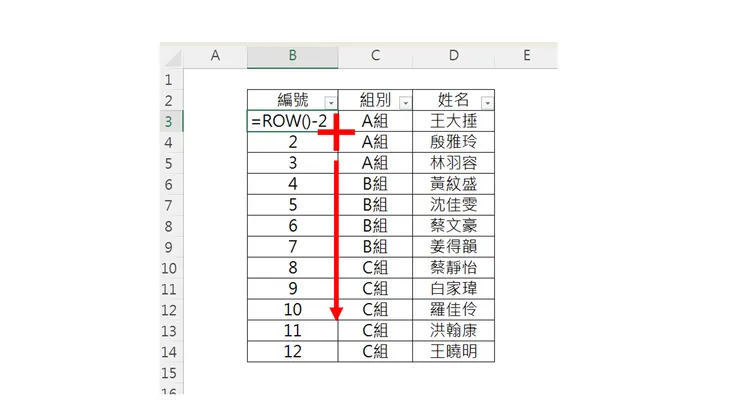Viewport: 740px width, 416px height.
Task: Select the cell with number 2
Action: pyautogui.click(x=293, y=142)
